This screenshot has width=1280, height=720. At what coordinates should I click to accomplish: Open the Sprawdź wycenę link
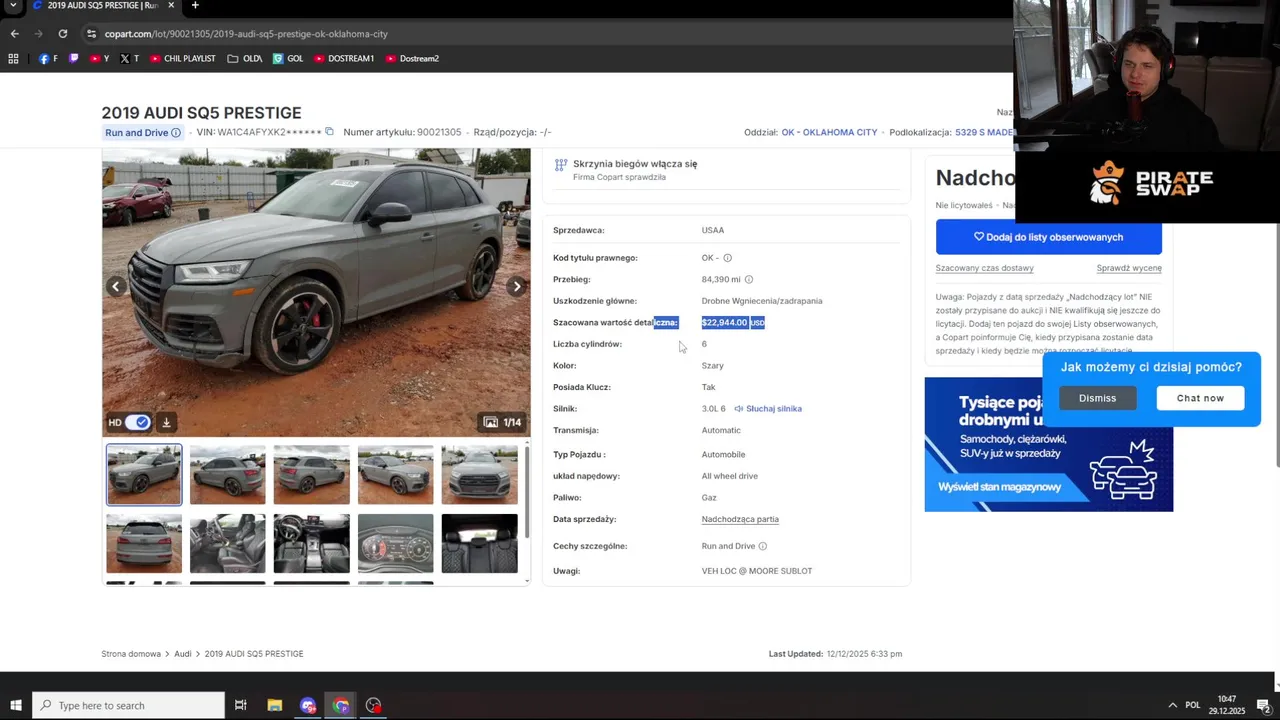[1129, 268]
